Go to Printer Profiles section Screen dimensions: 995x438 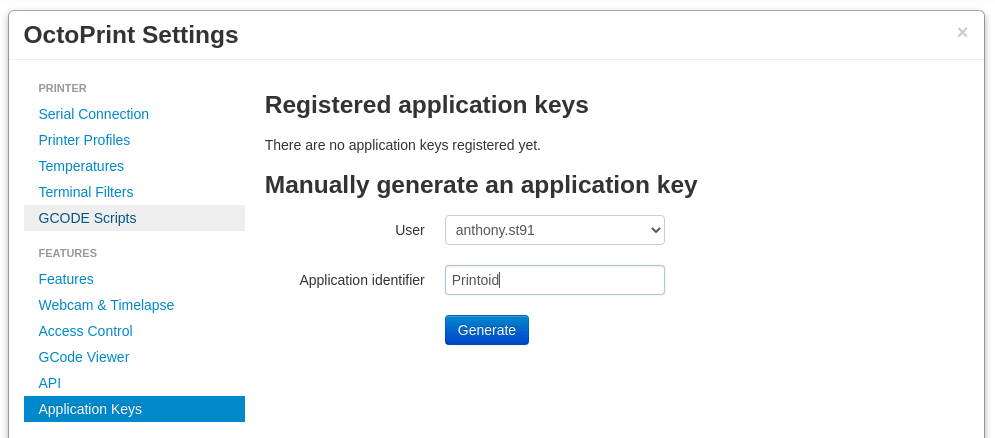(x=84, y=140)
